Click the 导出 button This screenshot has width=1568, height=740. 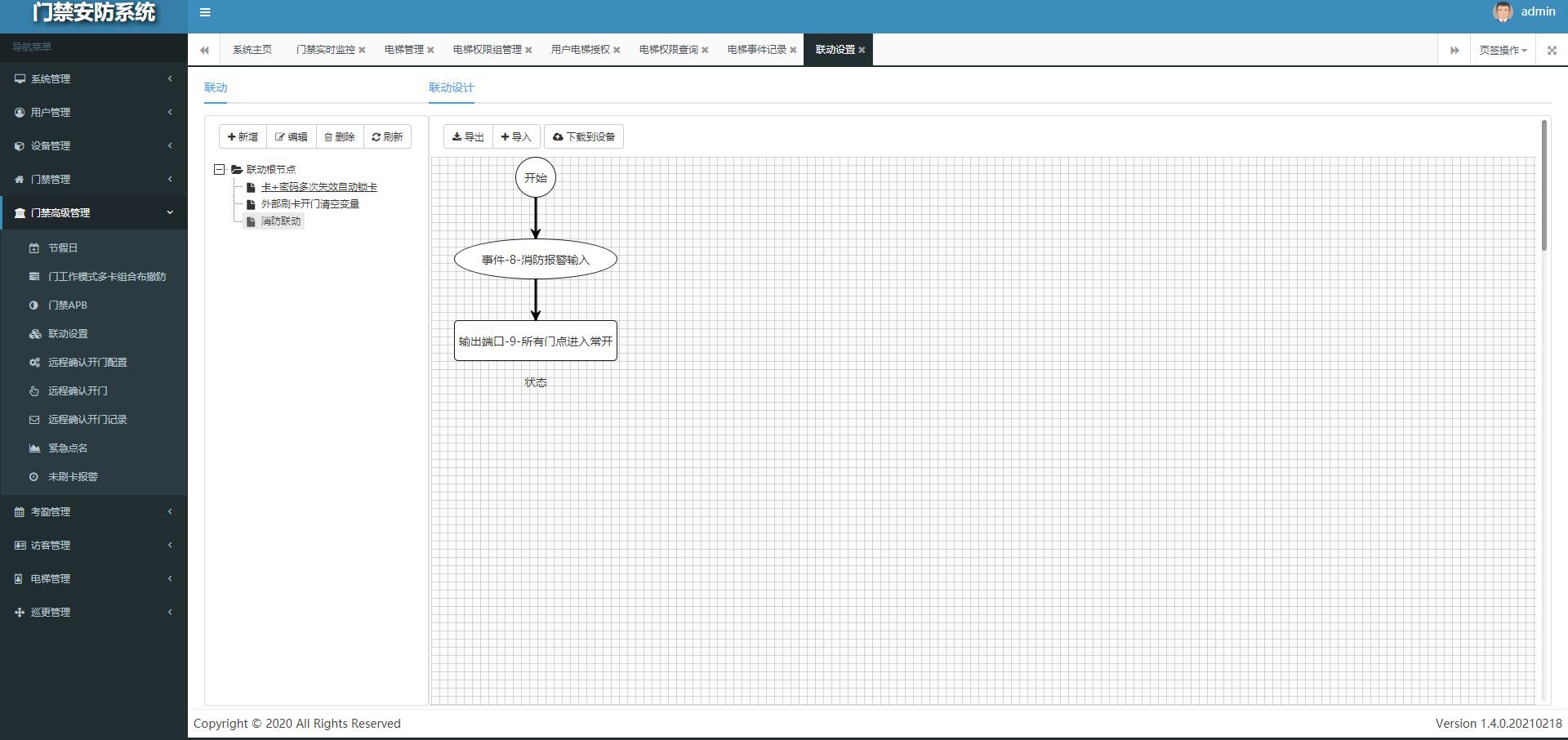(468, 137)
